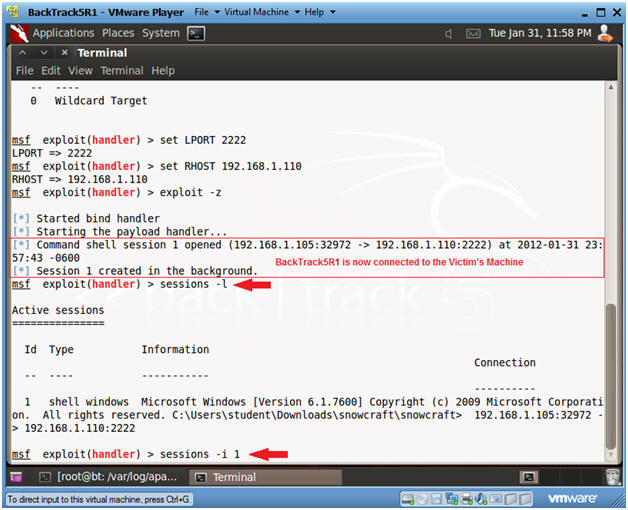
Task: Click the terminal scrollbar up arrow
Action: click(x=611, y=87)
